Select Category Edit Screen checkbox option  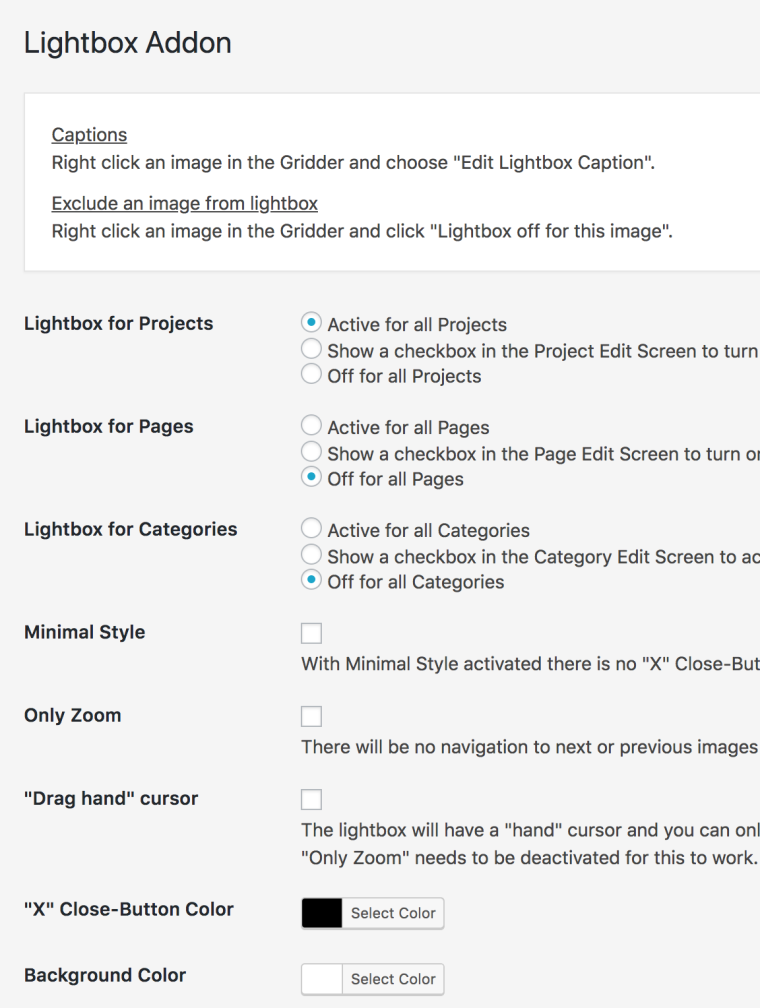311,556
